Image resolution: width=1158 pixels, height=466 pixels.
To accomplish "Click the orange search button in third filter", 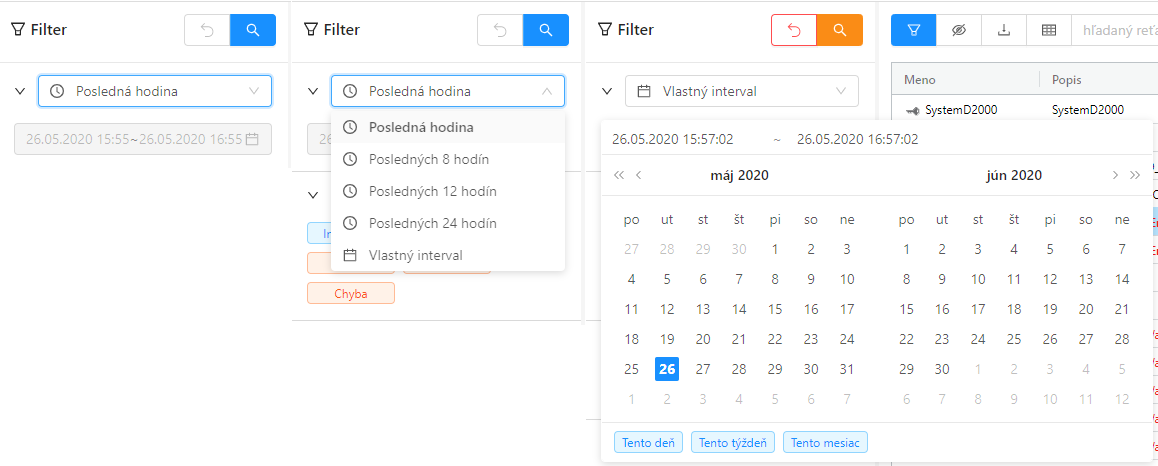I will [x=839, y=30].
